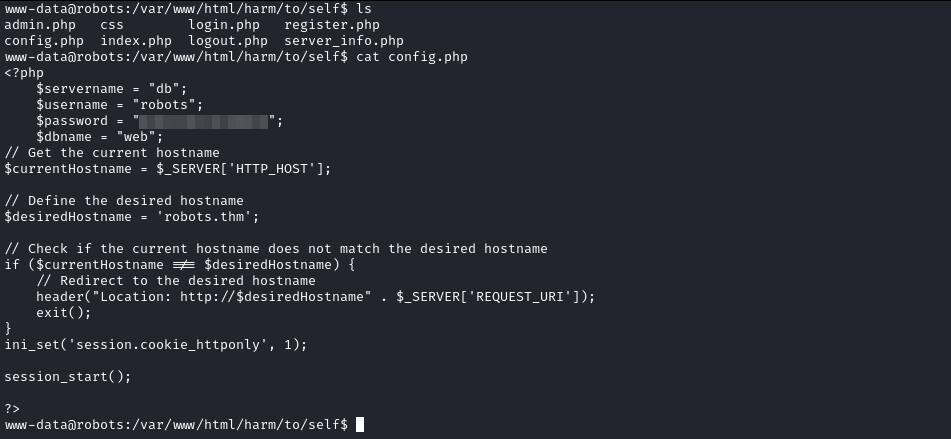
Task: Select login.php in the directory listing
Action: [224, 25]
